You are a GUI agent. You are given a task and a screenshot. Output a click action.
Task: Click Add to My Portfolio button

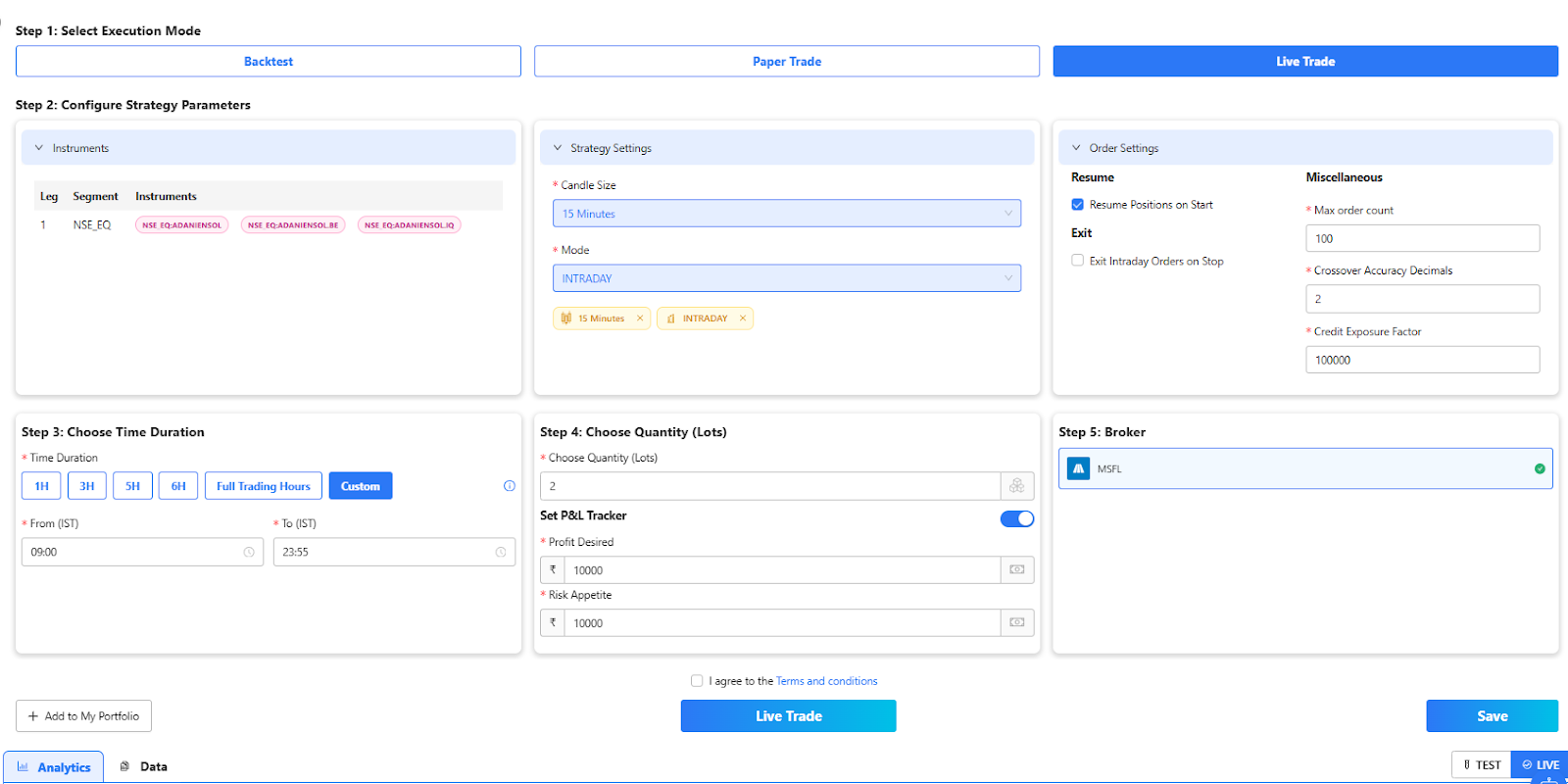click(x=83, y=716)
